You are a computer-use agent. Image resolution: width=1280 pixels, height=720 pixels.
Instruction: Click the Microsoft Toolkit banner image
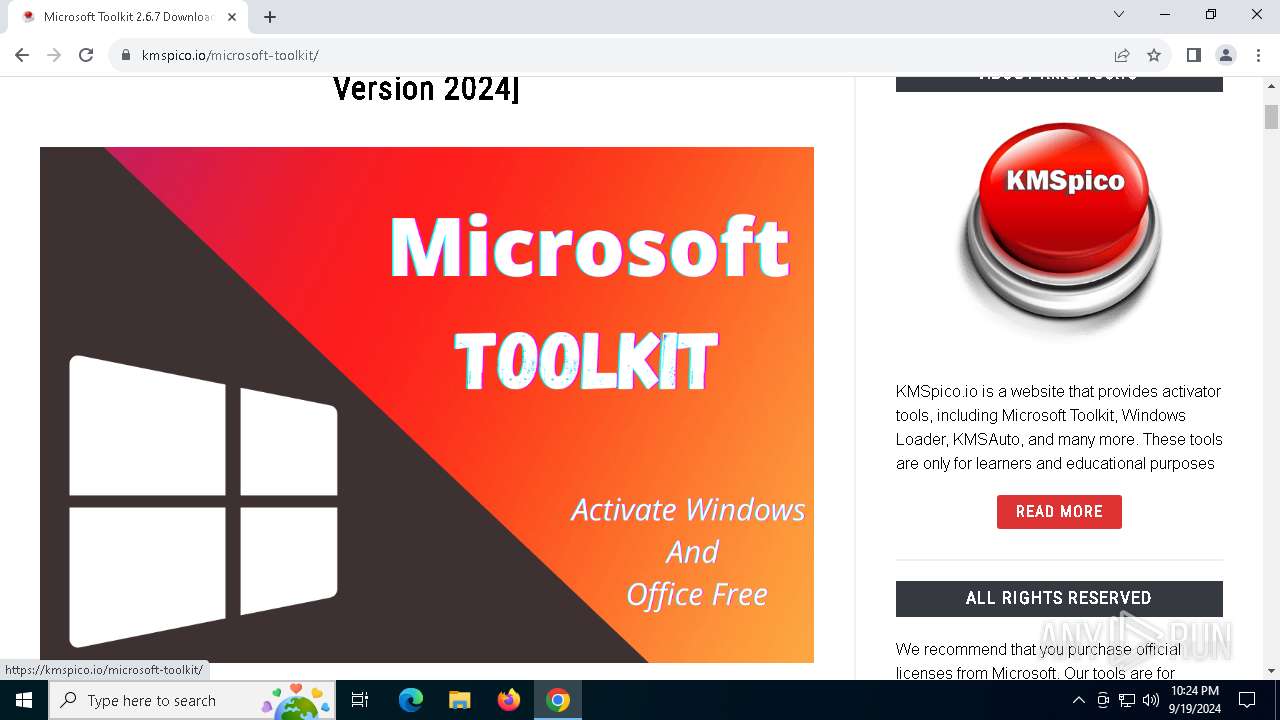(427, 404)
